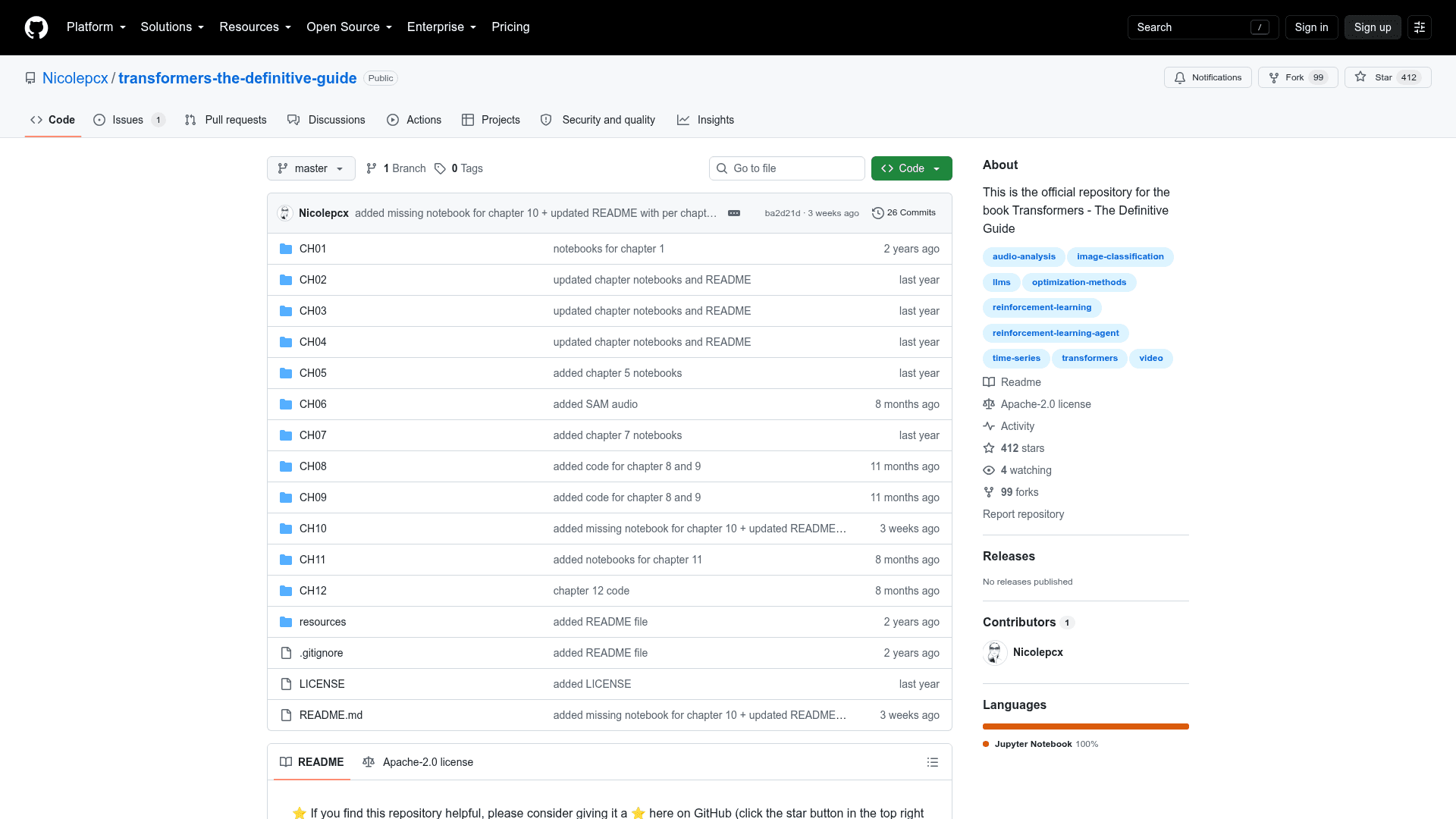Open the global navigation settings icon
The image size is (1456, 819).
(x=1420, y=27)
